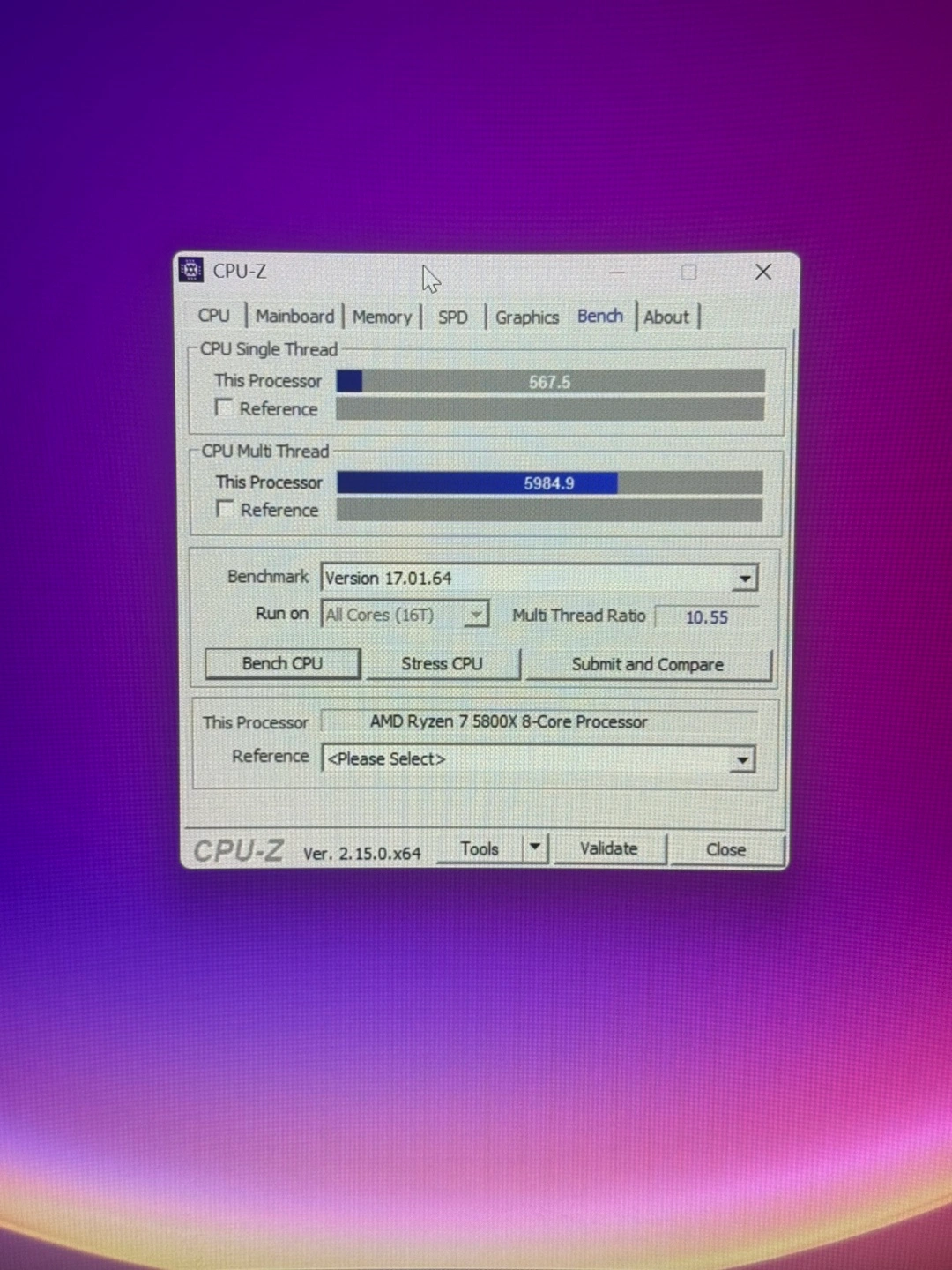
Task: Click the Stress CPU button
Action: pyautogui.click(x=442, y=663)
